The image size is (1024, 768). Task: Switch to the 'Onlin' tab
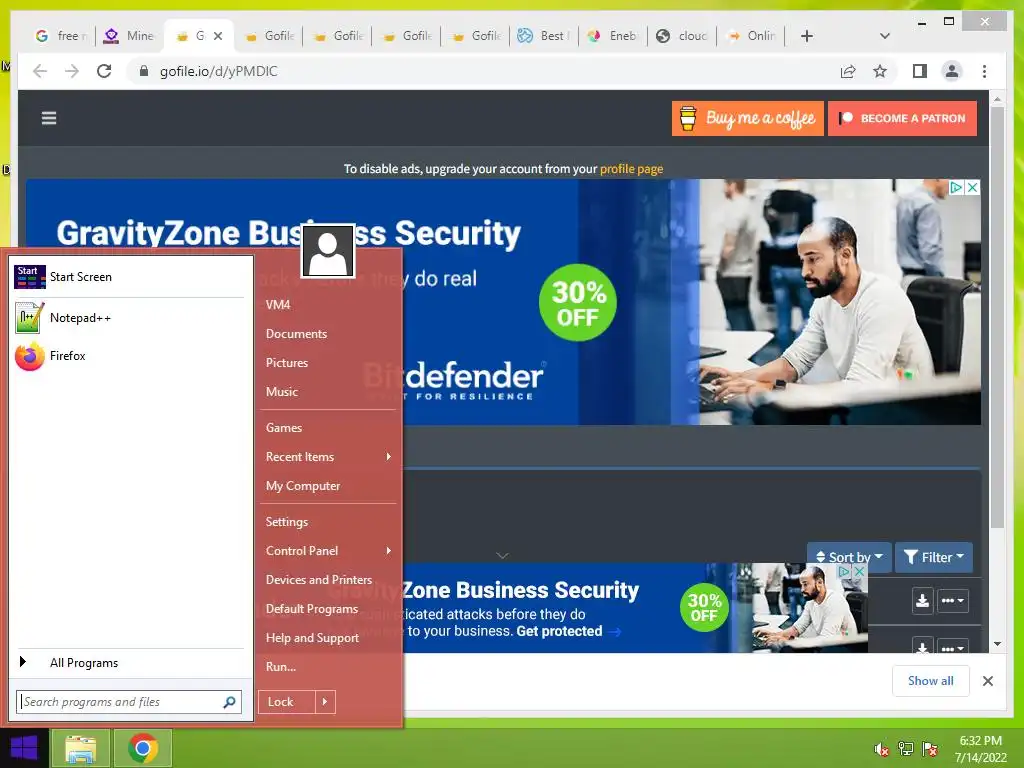(751, 36)
